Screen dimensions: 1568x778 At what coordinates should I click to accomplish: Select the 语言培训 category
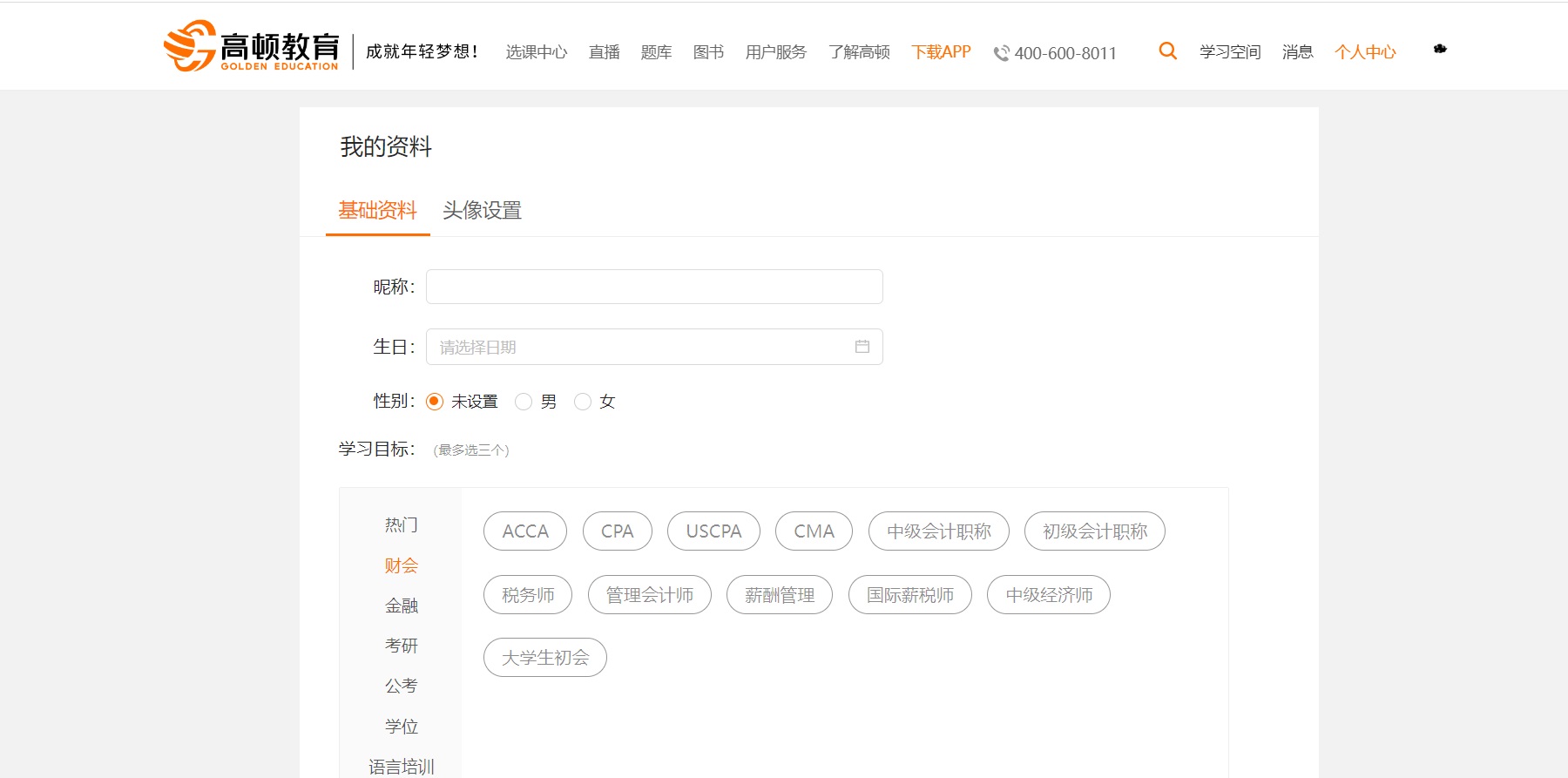coord(402,767)
